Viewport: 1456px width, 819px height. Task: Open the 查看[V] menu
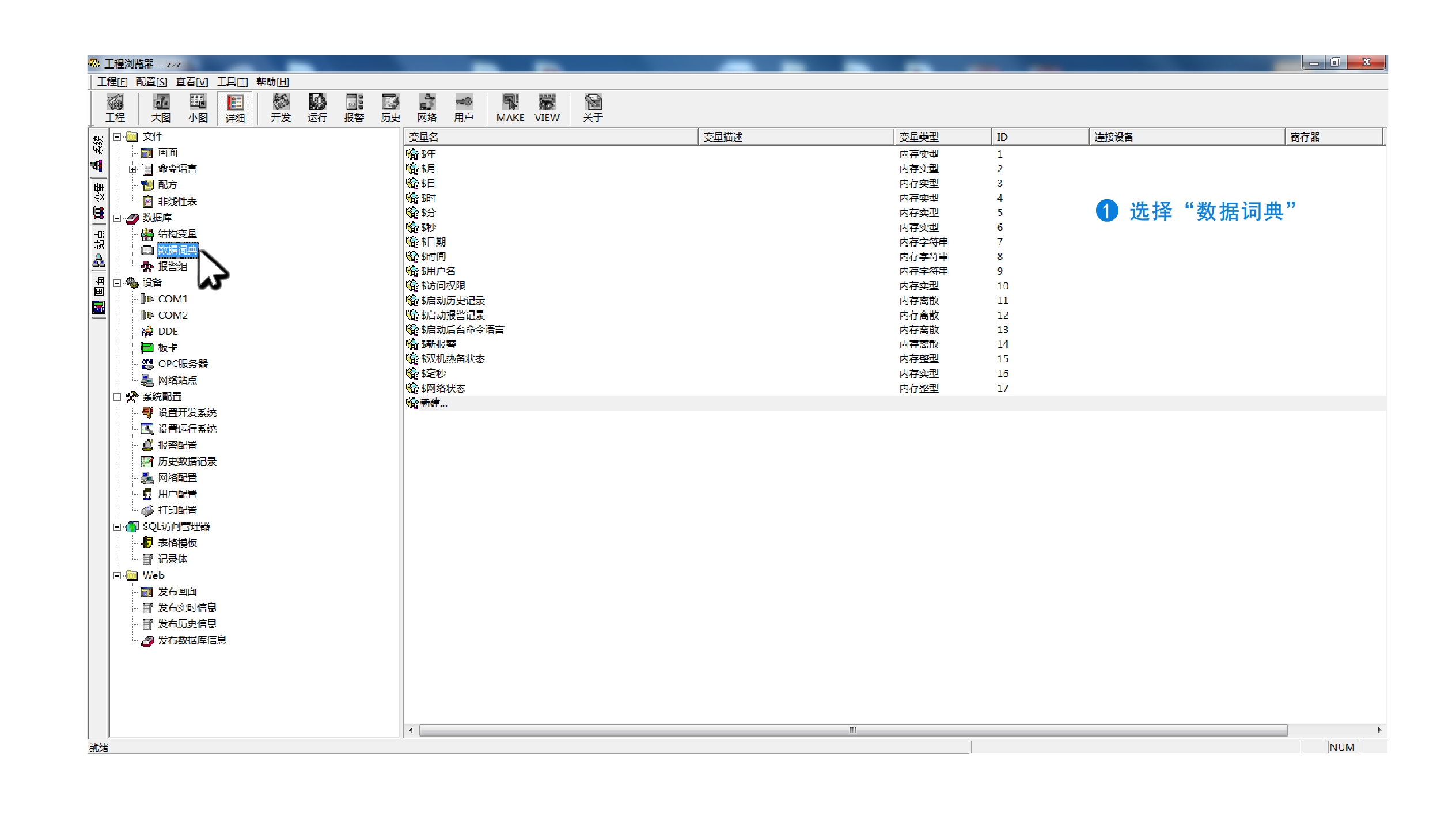192,82
